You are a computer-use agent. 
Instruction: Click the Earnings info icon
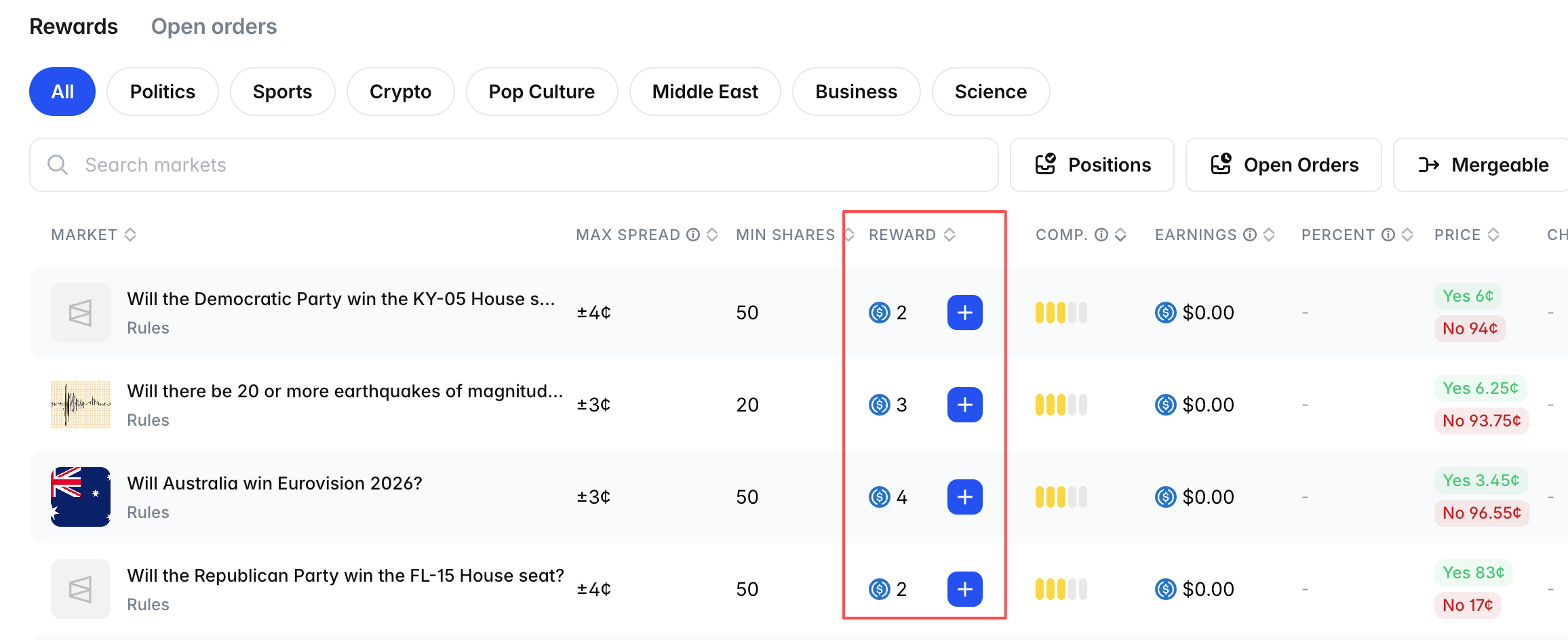pyautogui.click(x=1250, y=235)
